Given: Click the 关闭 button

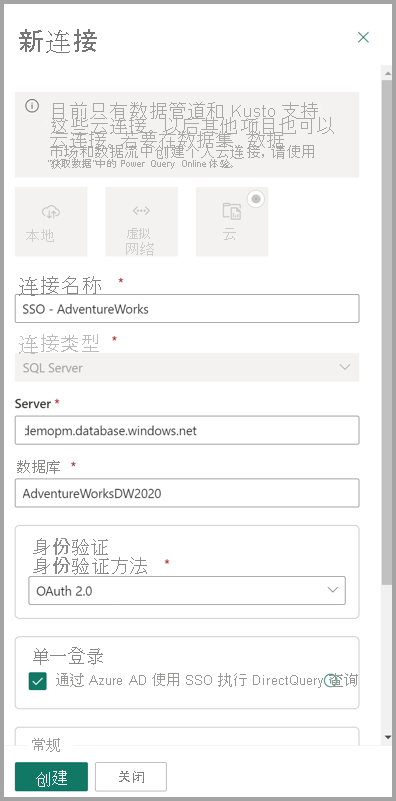Looking at the screenshot, I should (131, 777).
